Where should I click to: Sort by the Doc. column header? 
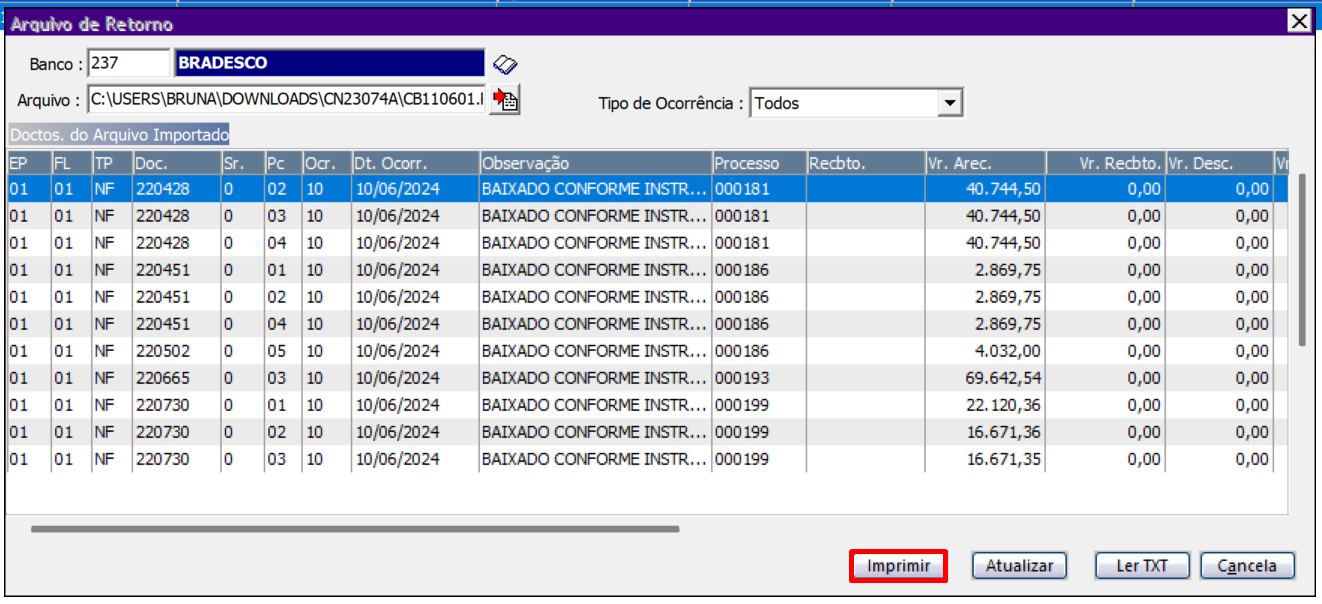(x=176, y=163)
